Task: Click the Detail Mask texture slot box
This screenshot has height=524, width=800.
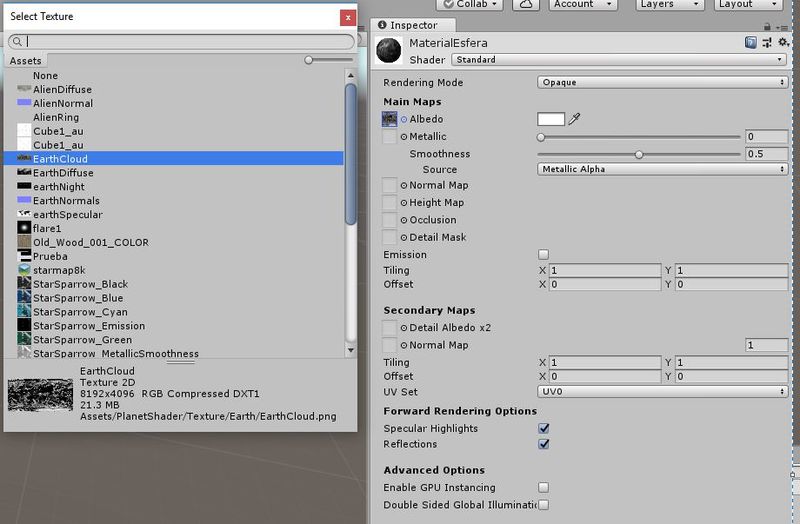Action: point(389,237)
